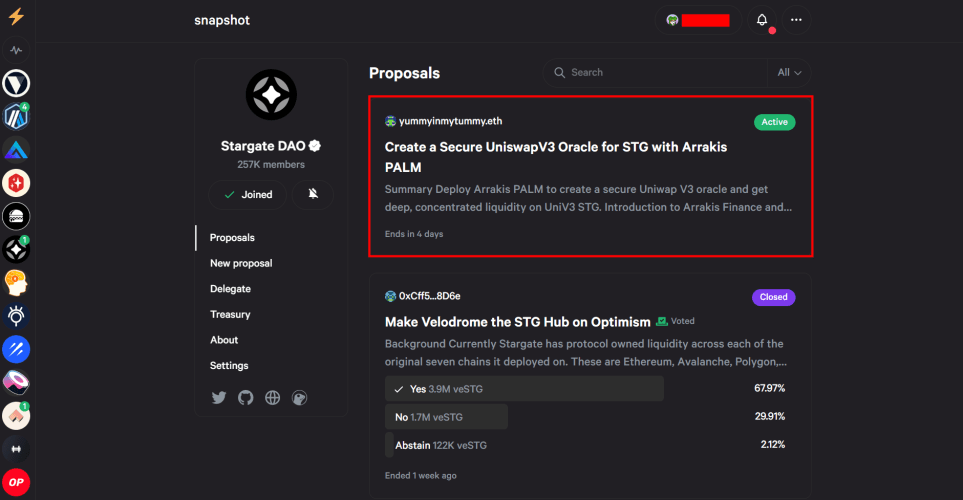Screen dimensions: 963x500
Task: Select About in the space menu
Action: [224, 340]
